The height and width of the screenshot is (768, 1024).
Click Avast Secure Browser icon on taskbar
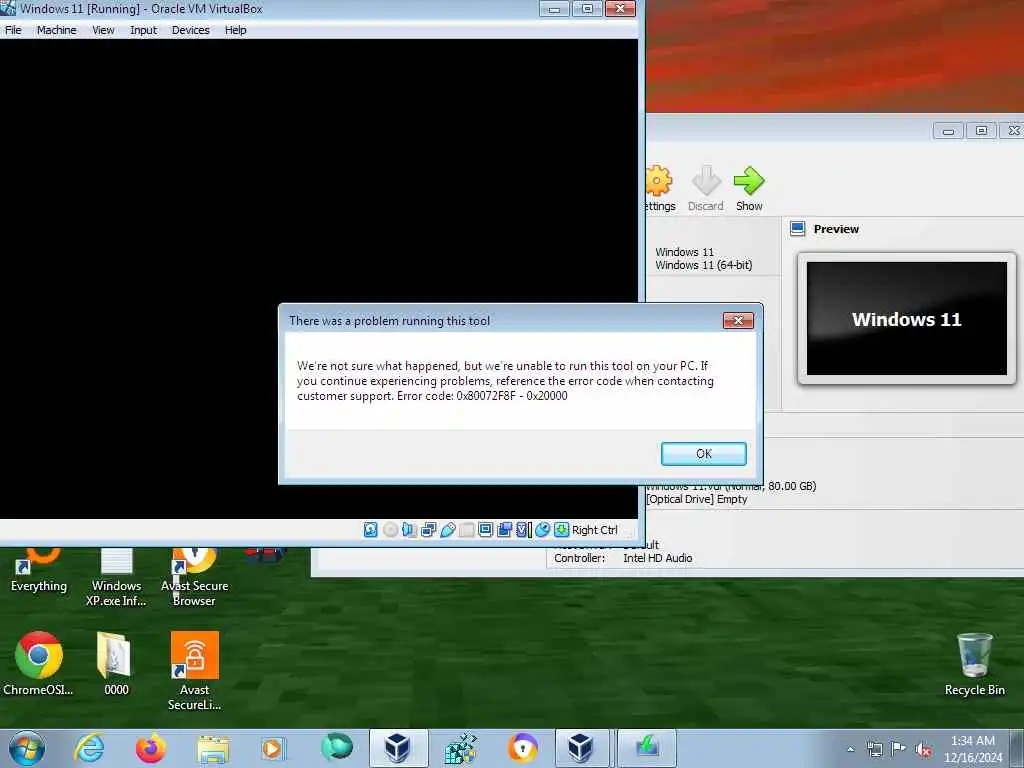coord(522,748)
